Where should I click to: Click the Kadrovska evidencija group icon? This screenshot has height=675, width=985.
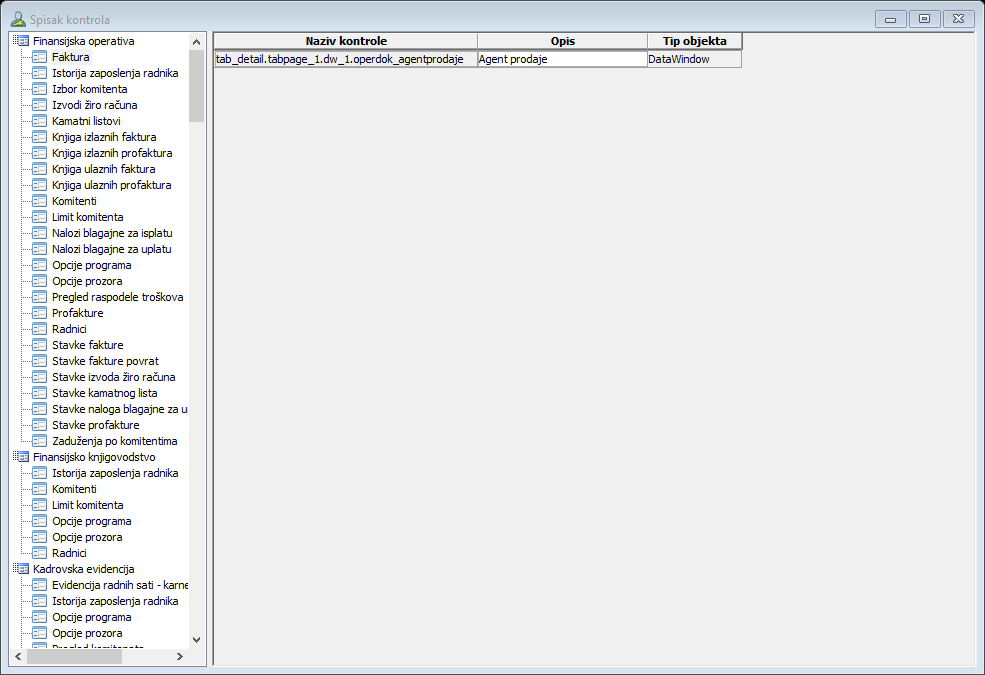pyautogui.click(x=21, y=569)
